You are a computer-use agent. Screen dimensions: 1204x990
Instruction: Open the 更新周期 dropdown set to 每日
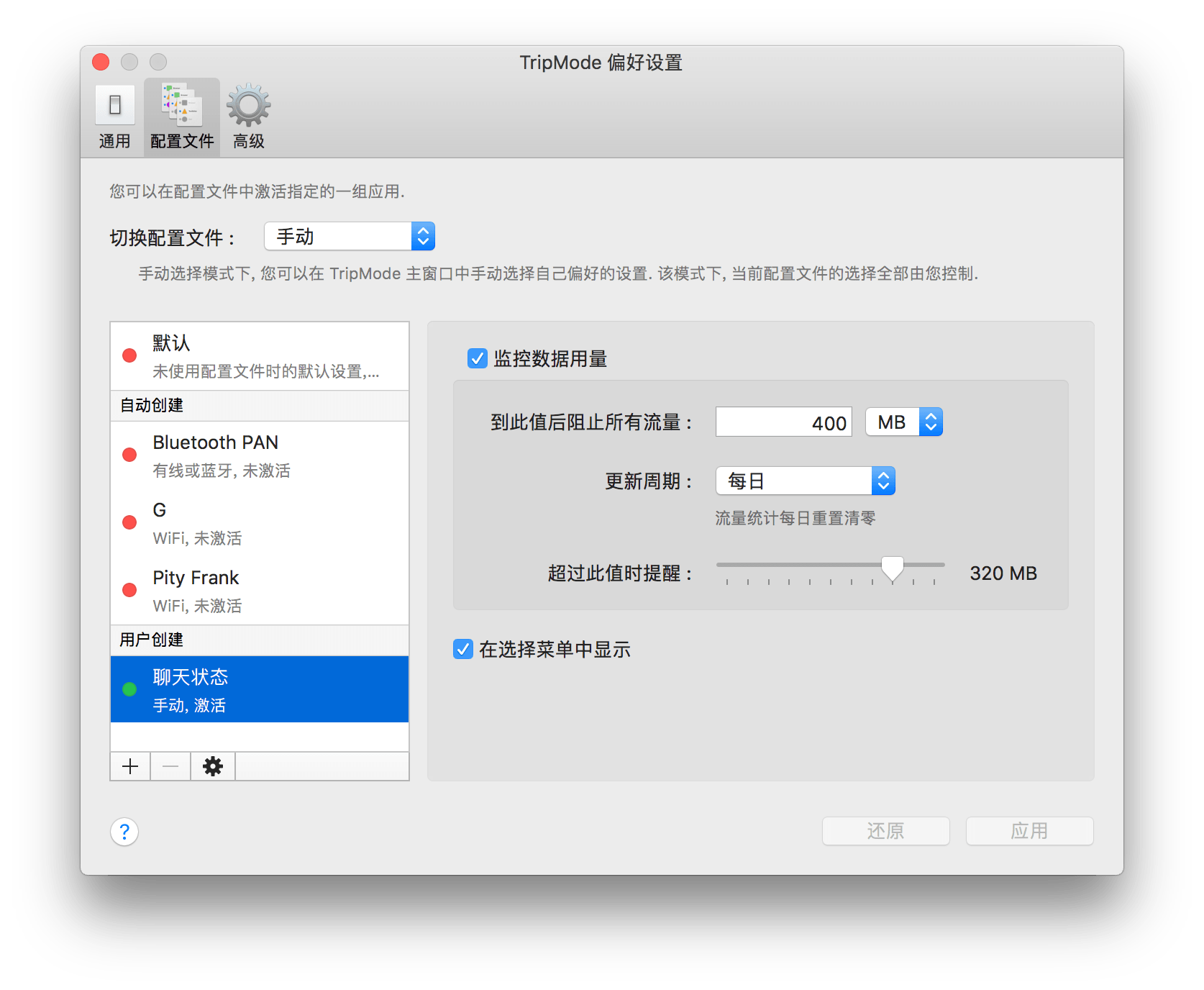(x=806, y=481)
